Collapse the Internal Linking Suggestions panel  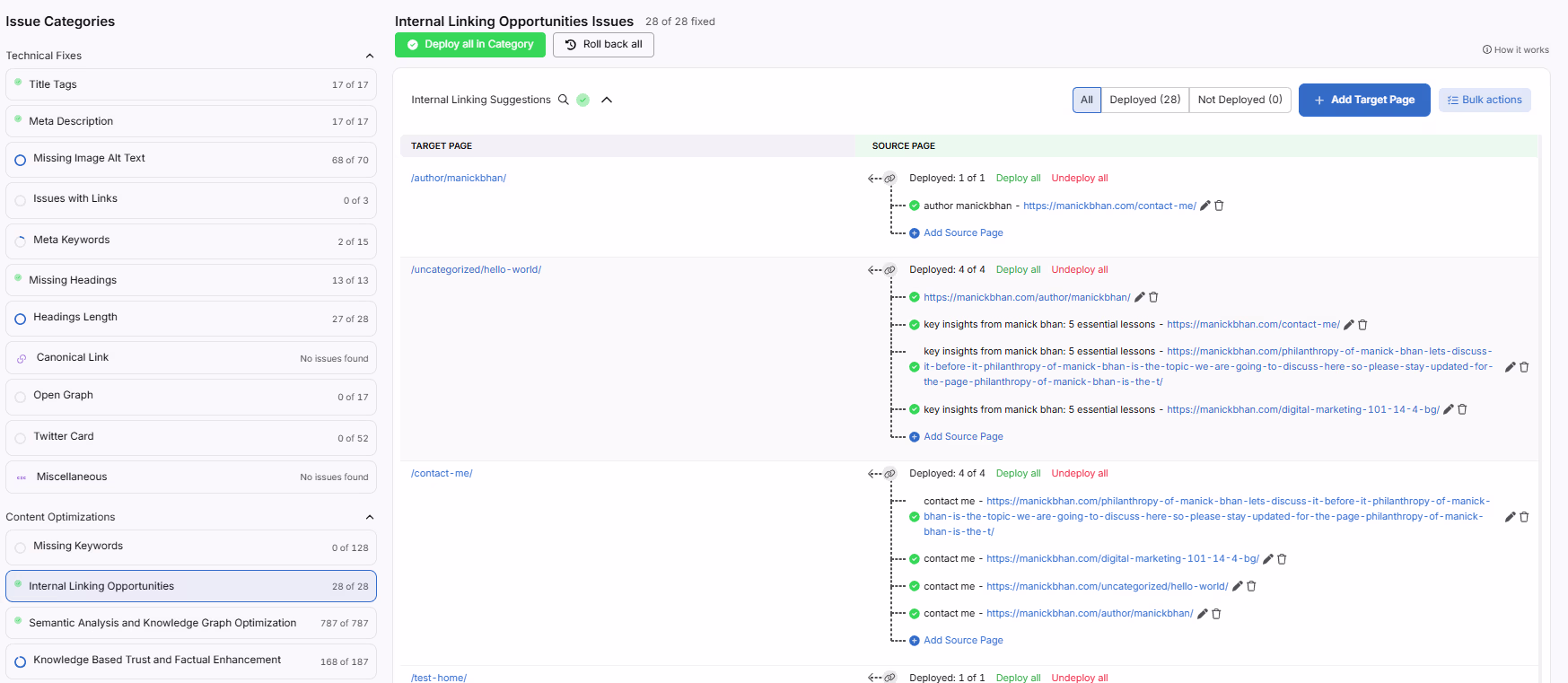point(607,100)
